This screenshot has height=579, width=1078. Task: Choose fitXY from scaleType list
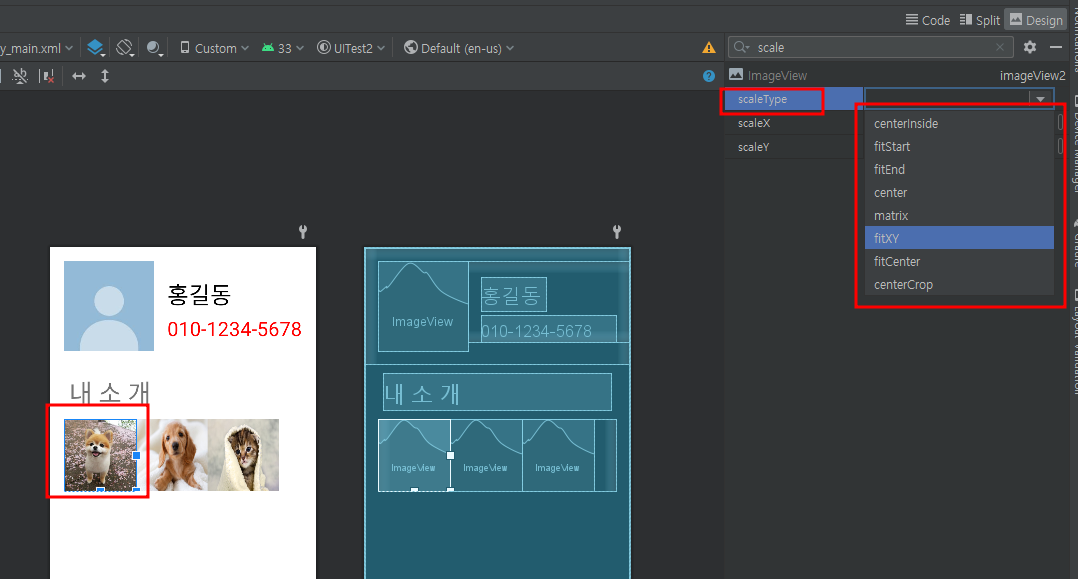959,238
